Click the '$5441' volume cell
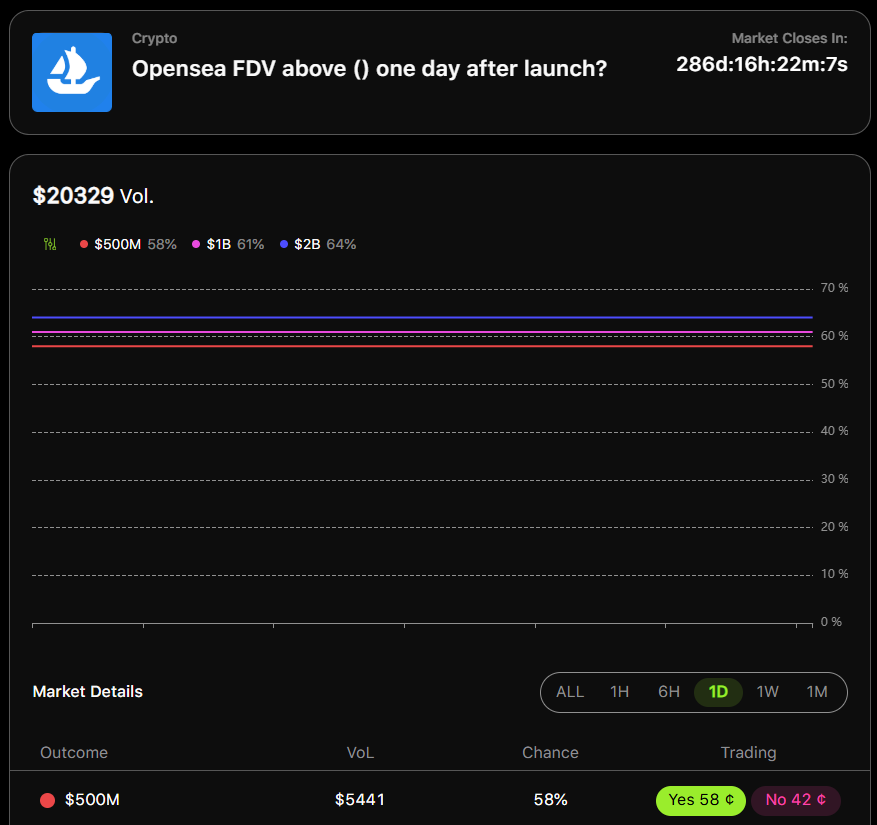 pyautogui.click(x=360, y=800)
